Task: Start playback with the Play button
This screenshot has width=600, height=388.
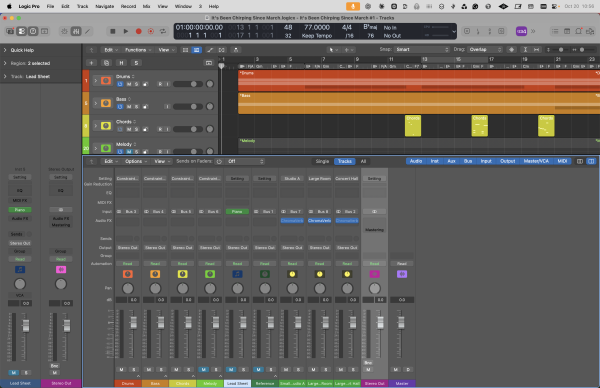Action: coord(126,31)
